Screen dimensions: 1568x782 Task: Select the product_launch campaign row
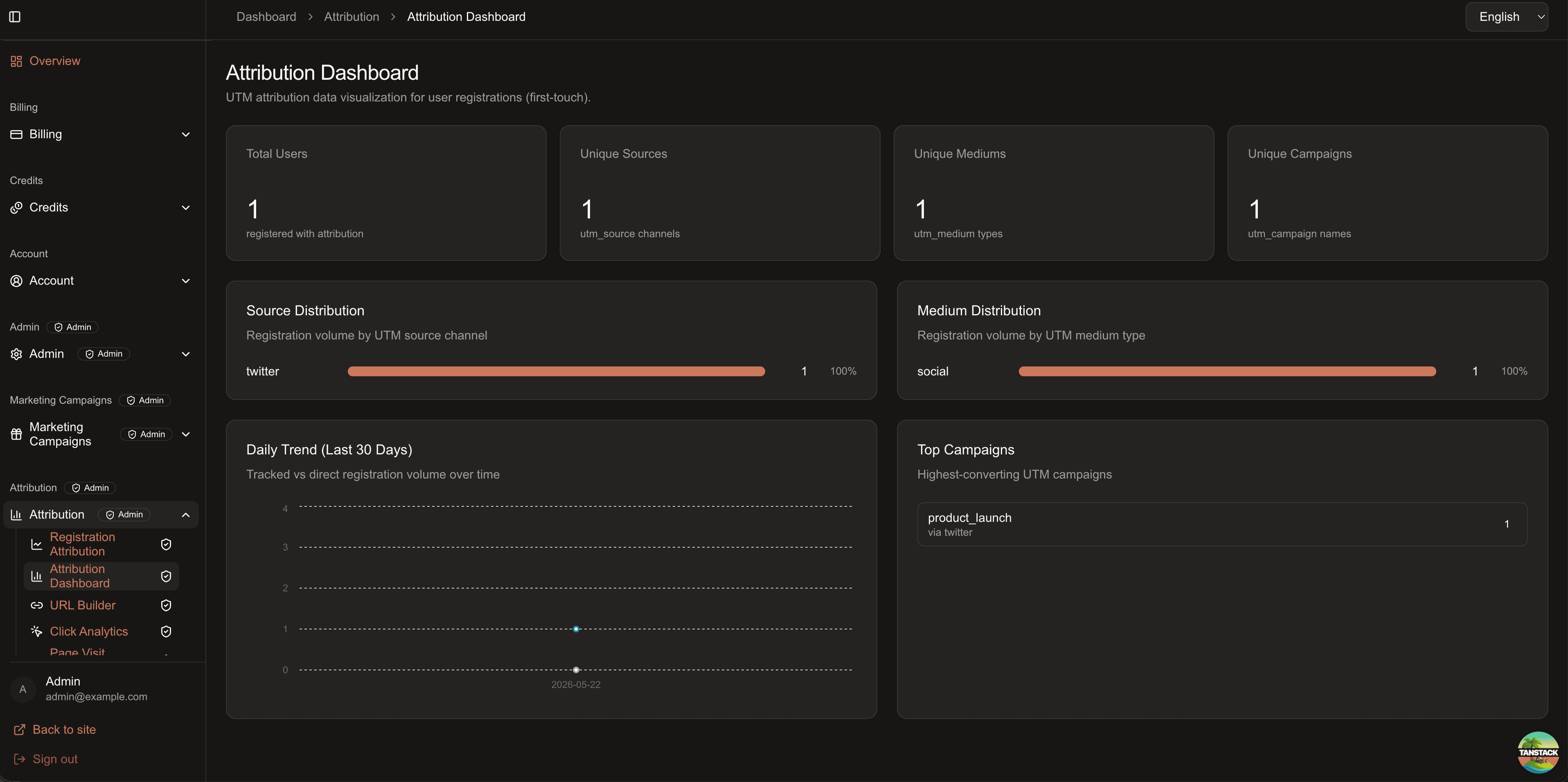point(1222,524)
